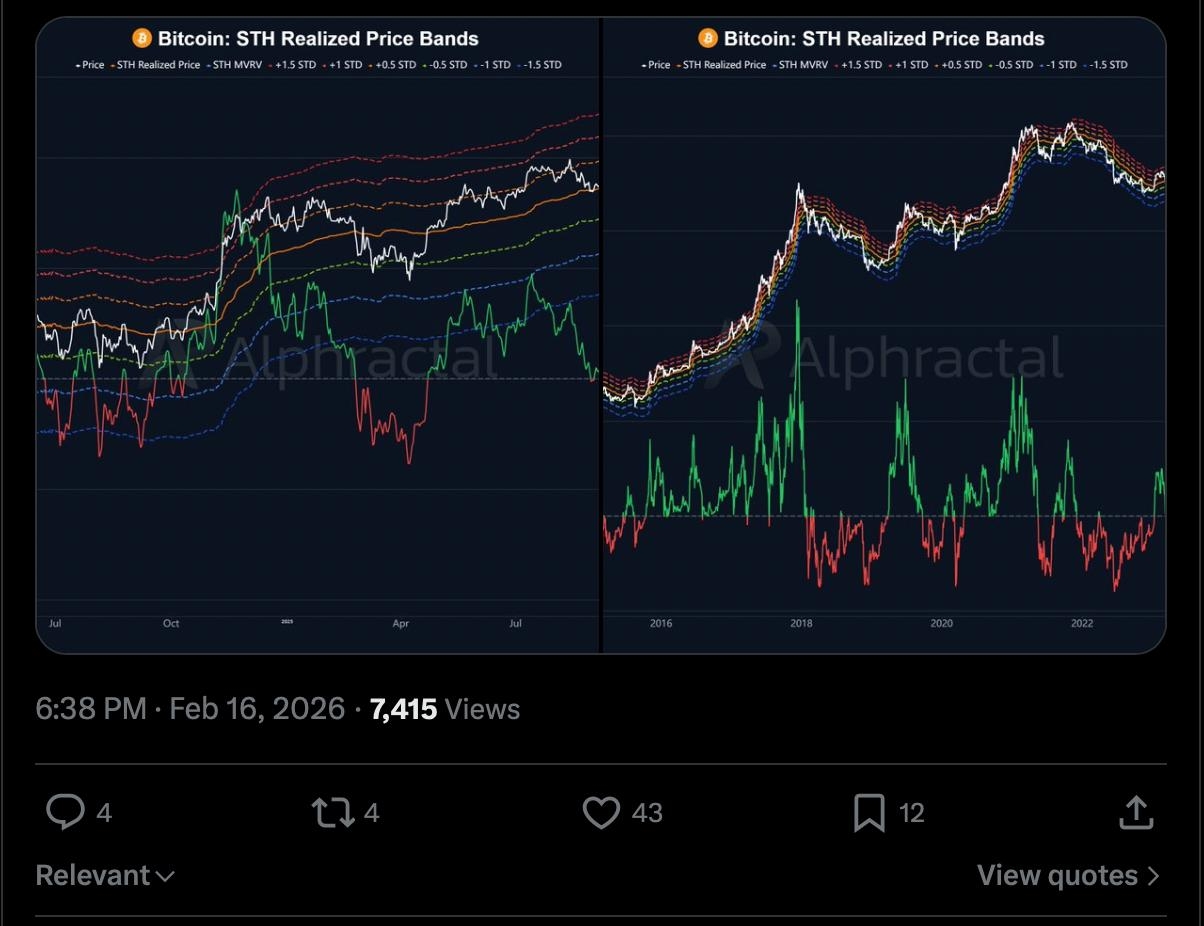Click STH MVRV in the left chart legend

click(236, 65)
